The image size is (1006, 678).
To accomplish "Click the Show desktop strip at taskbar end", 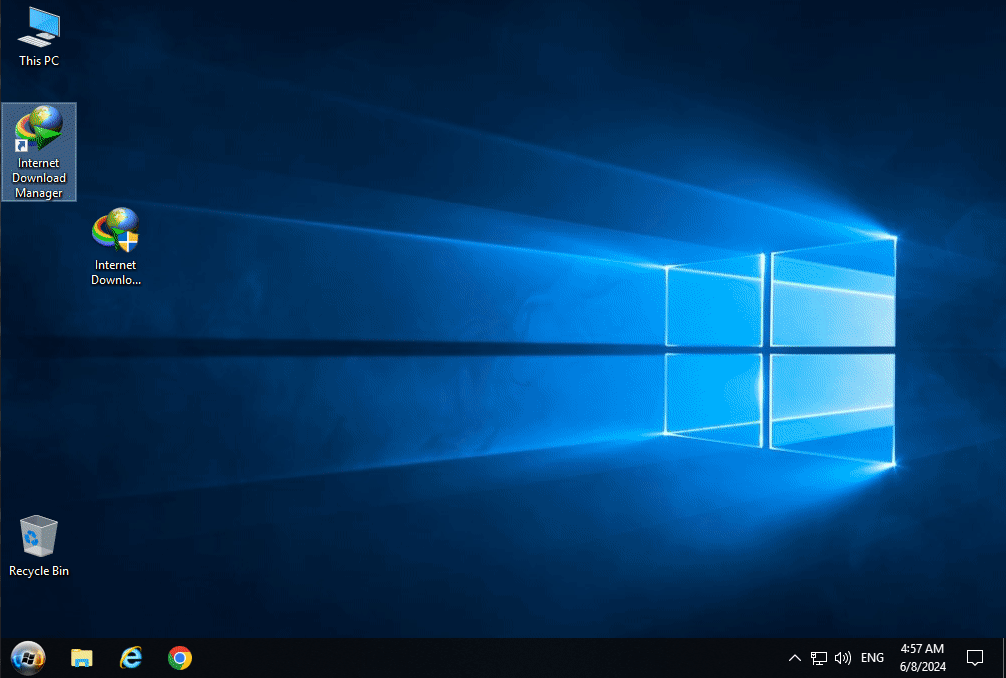I will click(1003, 658).
